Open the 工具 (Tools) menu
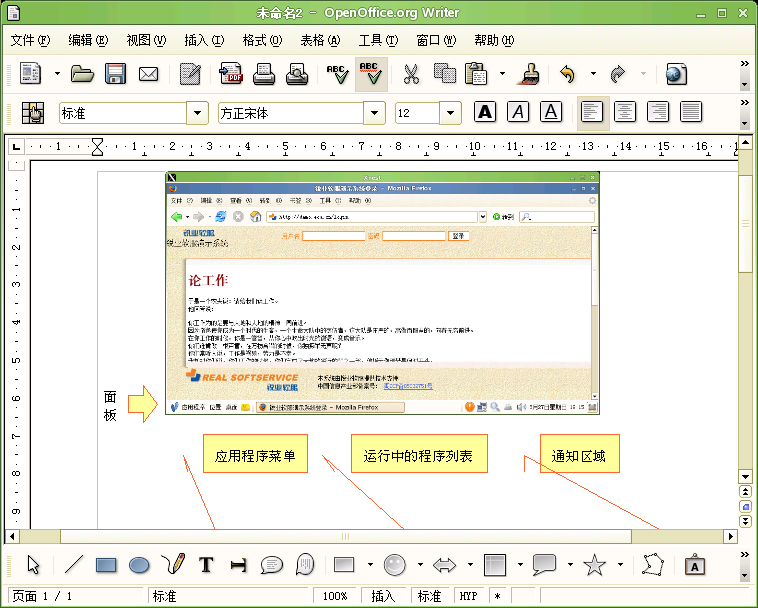Screen dimensions: 758x608 pyautogui.click(x=377, y=40)
